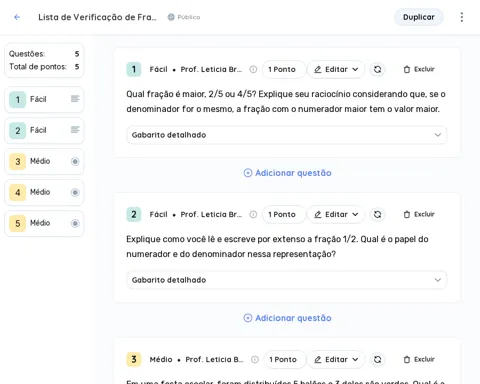Select question 2 Fácil in sidebar
Image resolution: width=480 pixels, height=384 pixels.
(x=44, y=130)
